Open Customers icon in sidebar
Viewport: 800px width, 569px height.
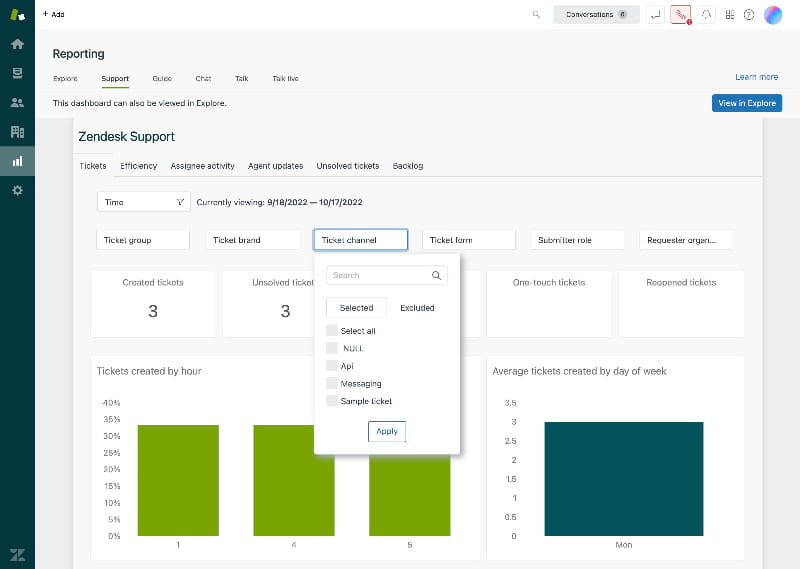point(17,102)
